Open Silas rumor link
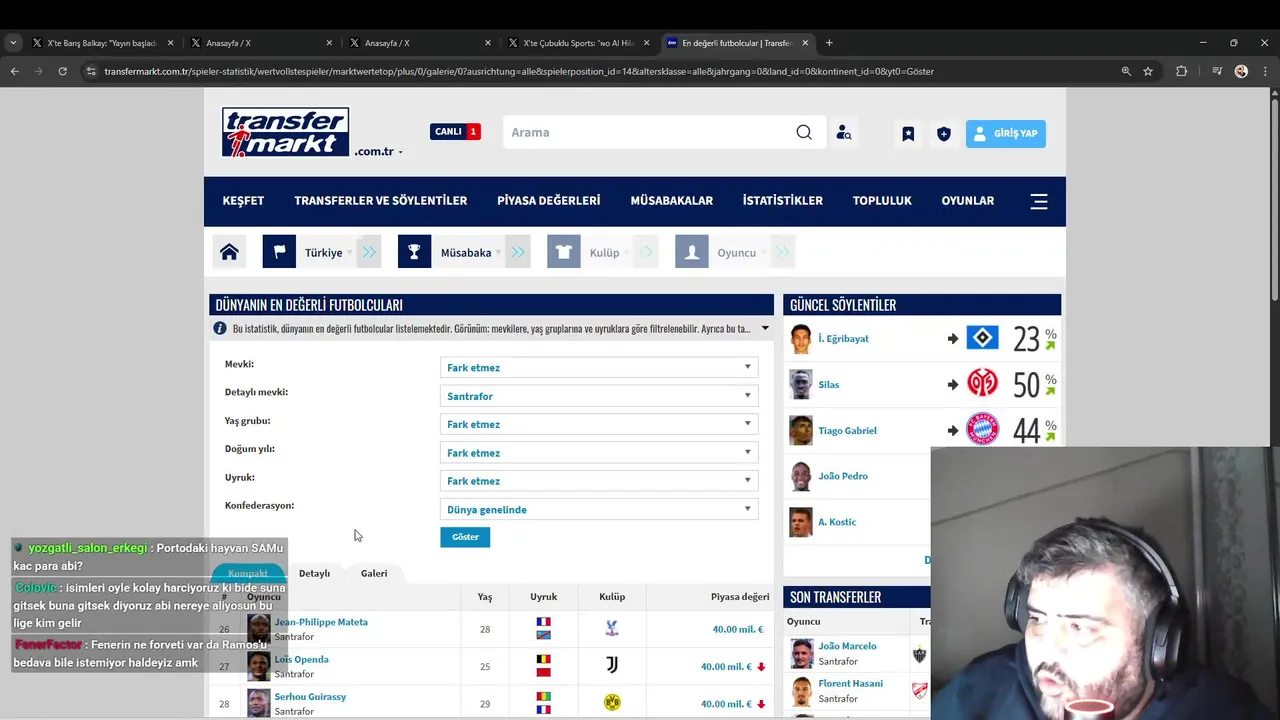This screenshot has height=720, width=1280. tap(828, 384)
